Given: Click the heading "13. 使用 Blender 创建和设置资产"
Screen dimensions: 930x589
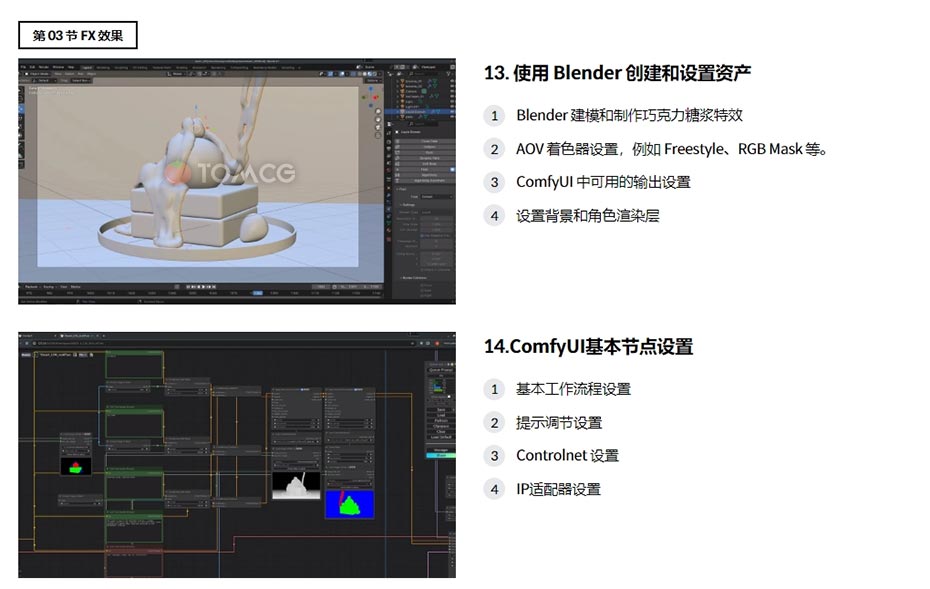Looking at the screenshot, I should [x=617, y=73].
